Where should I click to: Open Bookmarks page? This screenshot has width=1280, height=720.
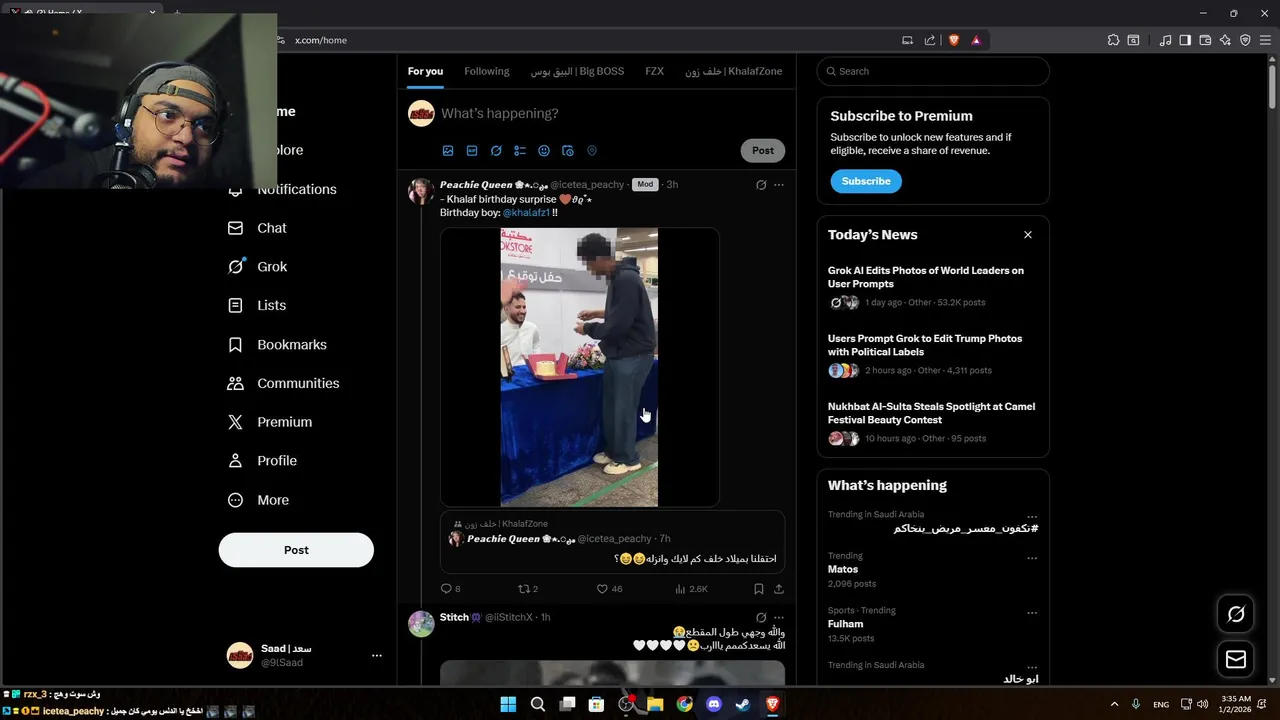click(x=278, y=345)
